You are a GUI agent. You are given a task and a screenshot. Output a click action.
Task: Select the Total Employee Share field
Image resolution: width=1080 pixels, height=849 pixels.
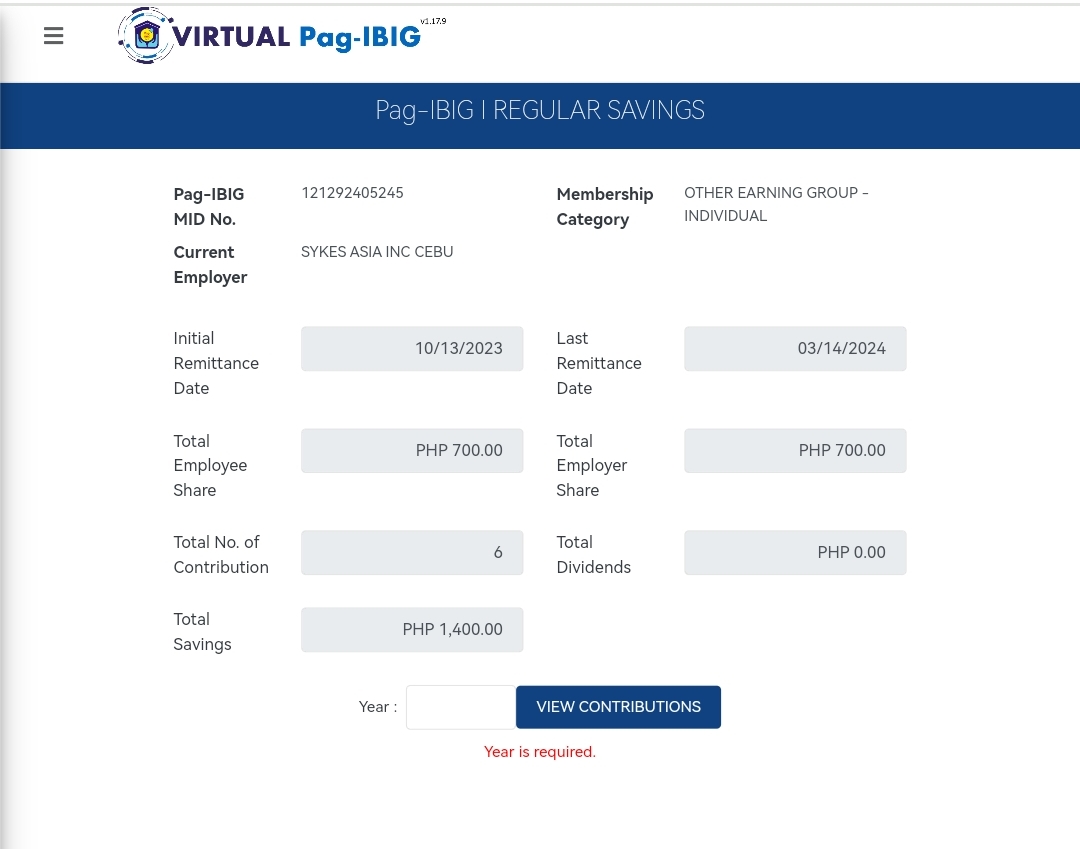pos(412,451)
